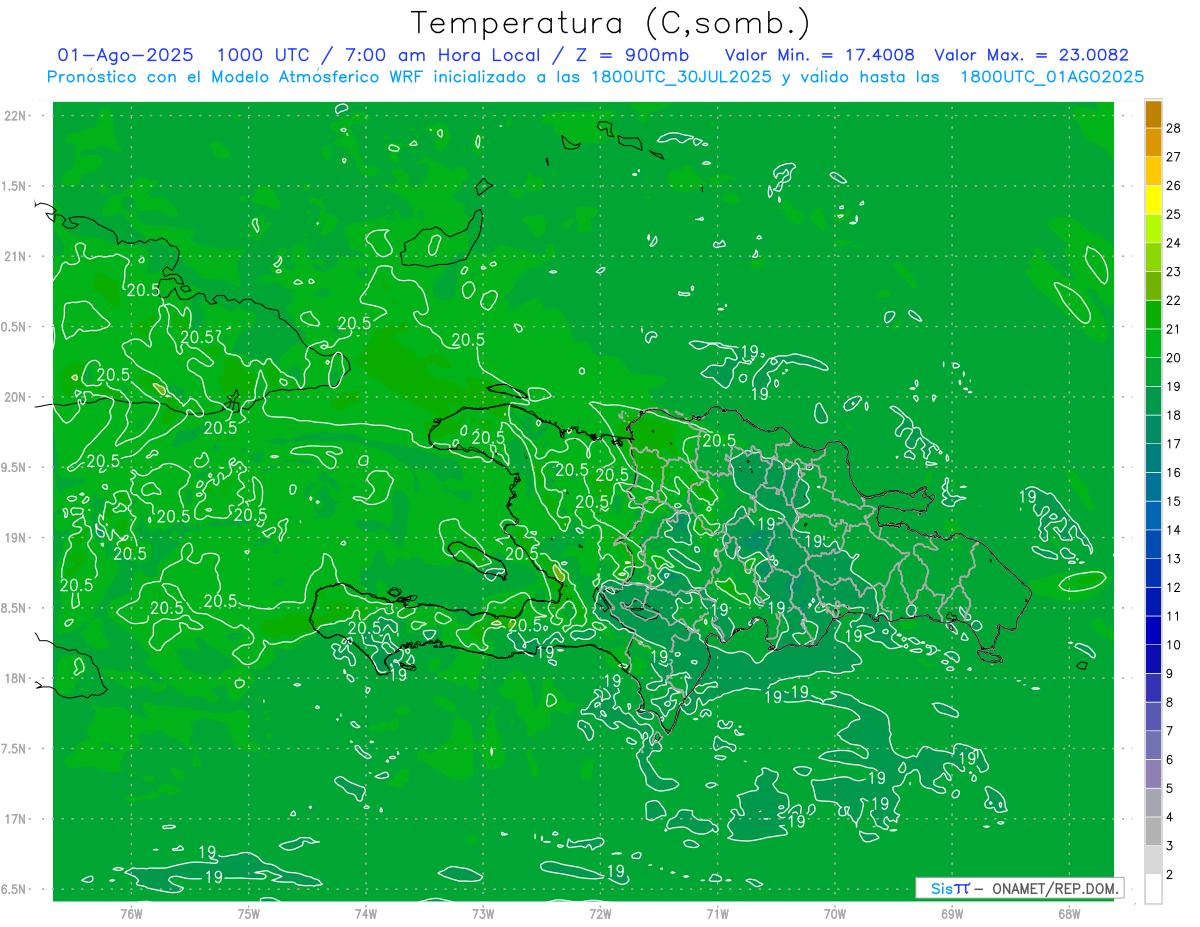The height and width of the screenshot is (927, 1200).
Task: Click the "71W" longitude axis label
Action: click(x=717, y=913)
